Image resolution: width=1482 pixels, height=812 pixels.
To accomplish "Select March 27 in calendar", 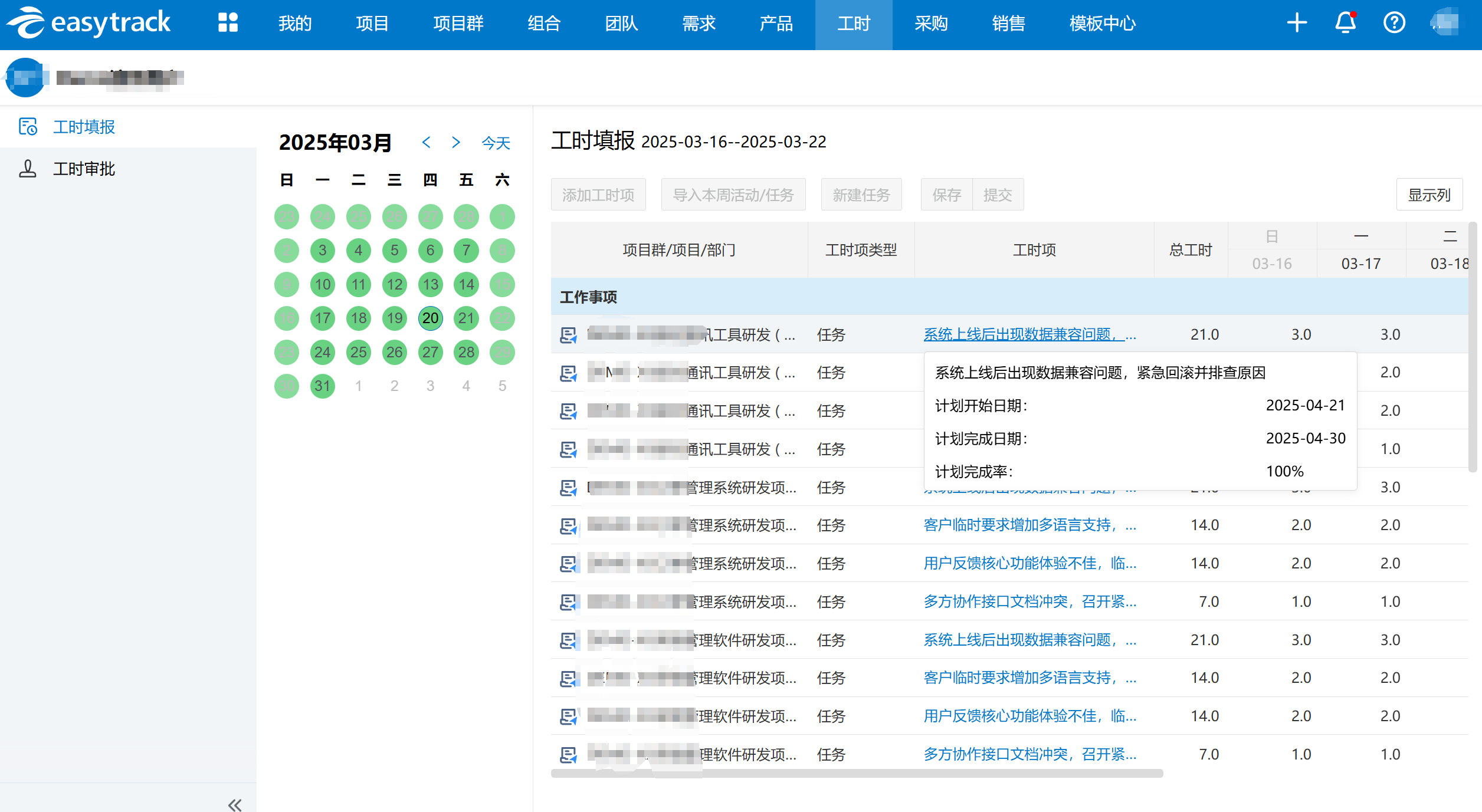I will pos(430,353).
